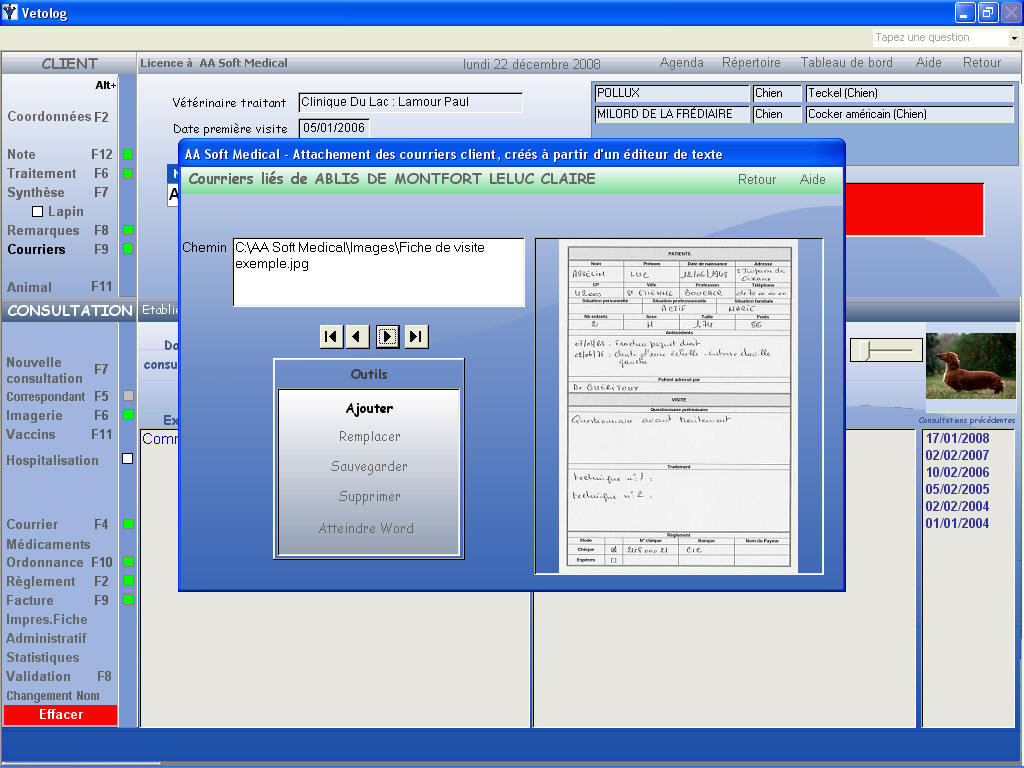Screen dimensions: 1024x768
Task: Open Synthèse F7 in sidebar
Action: click(57, 193)
